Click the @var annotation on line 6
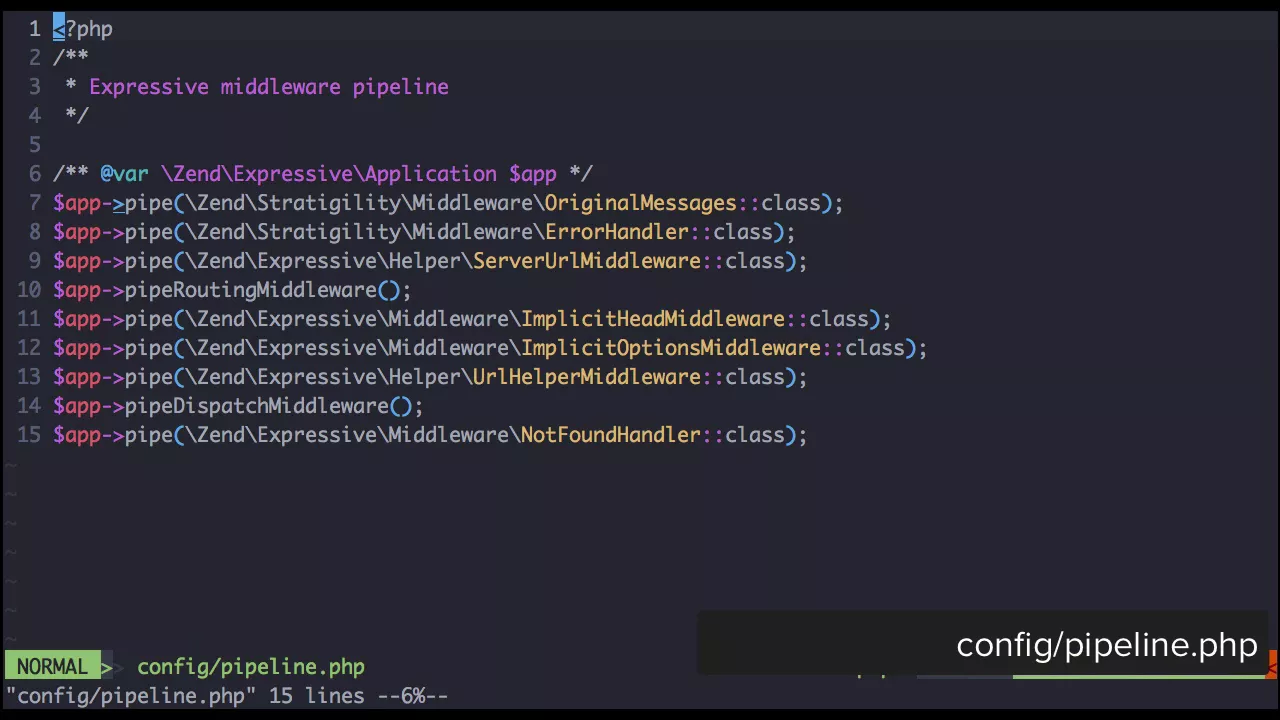Screen dimensions: 1280x720 (x=124, y=174)
